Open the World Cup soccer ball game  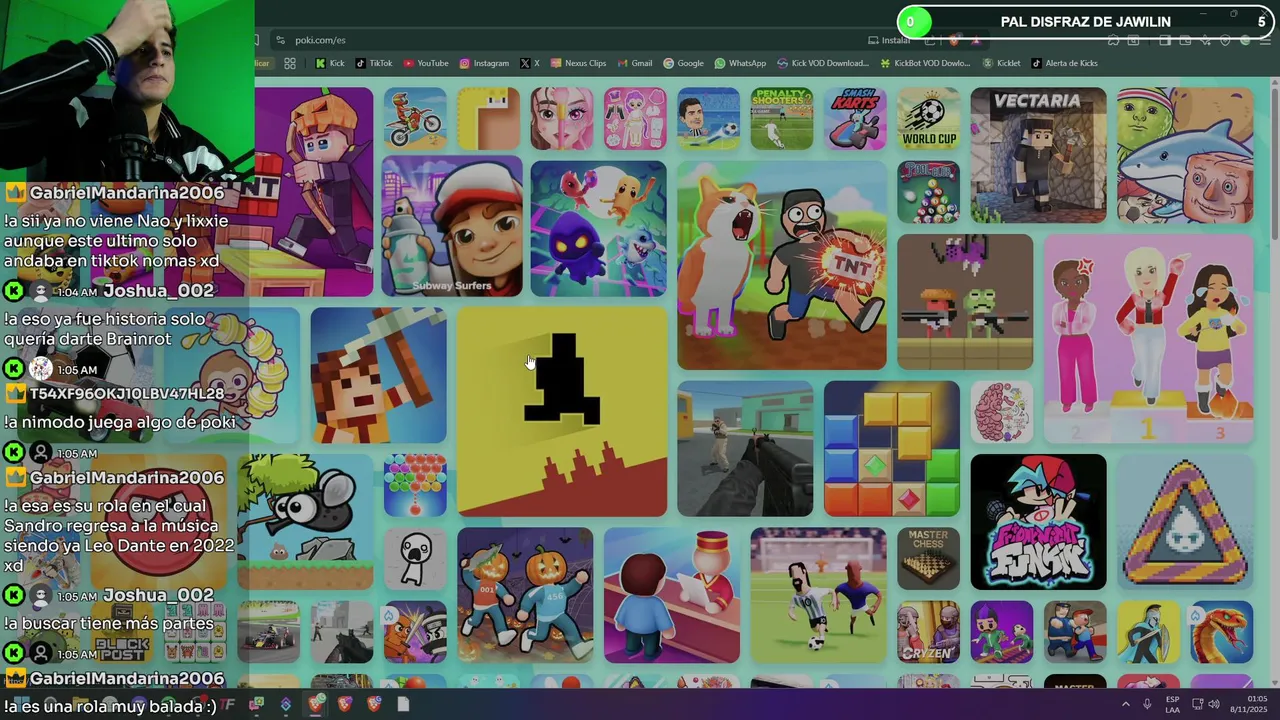pyautogui.click(x=928, y=119)
